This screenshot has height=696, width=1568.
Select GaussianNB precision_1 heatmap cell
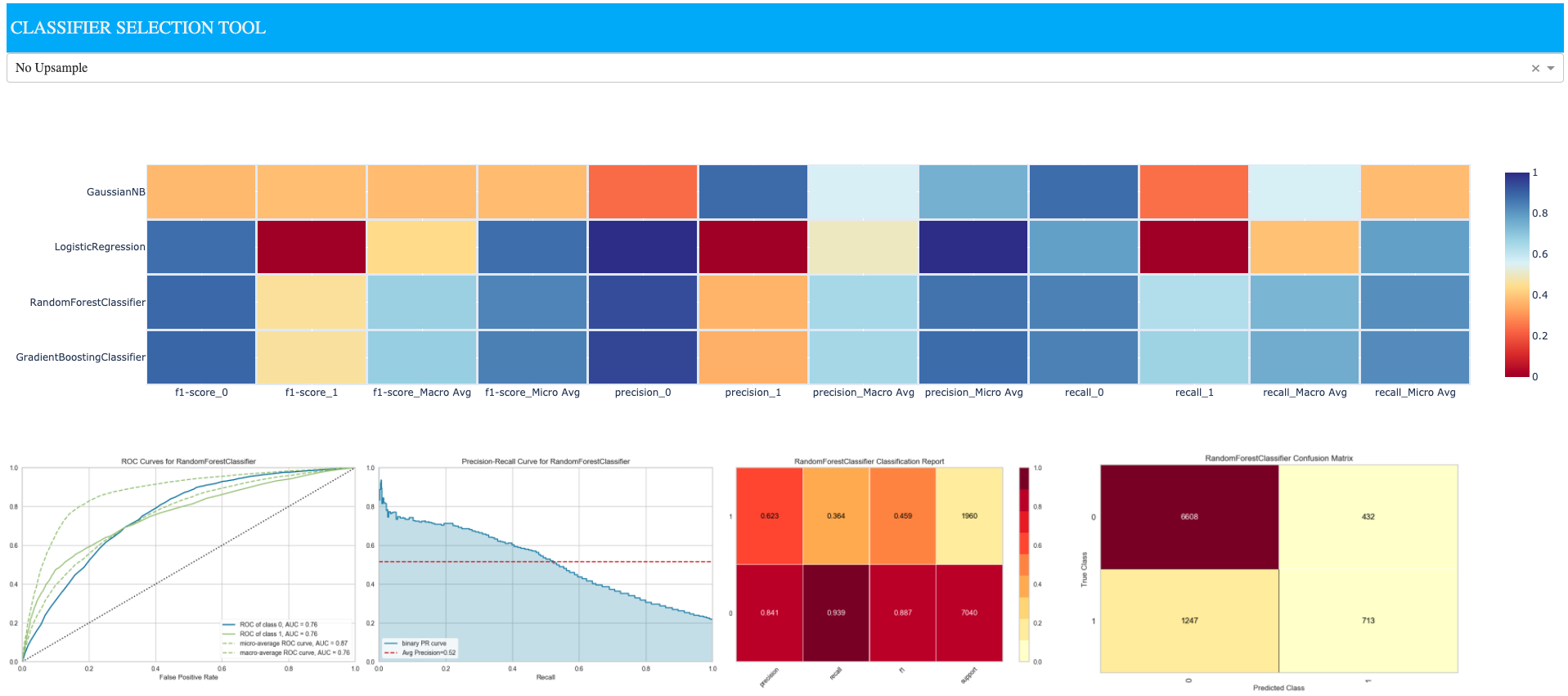(753, 192)
